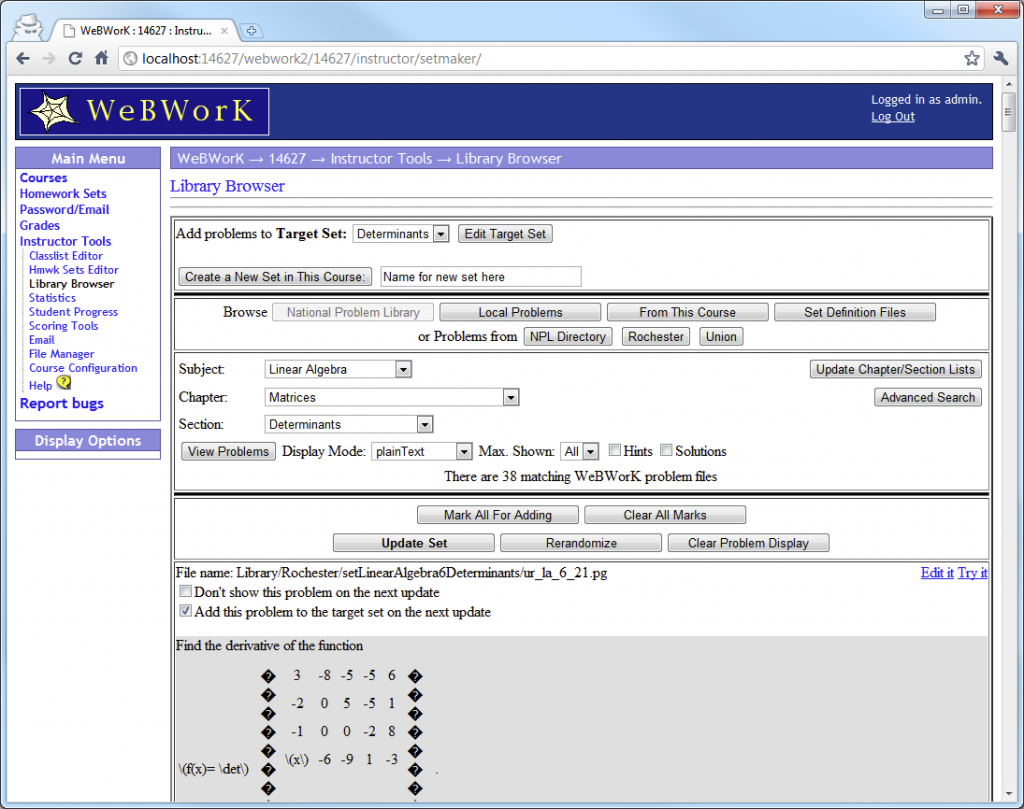Enable the Solutions checkbox
The height and width of the screenshot is (809, 1024).
click(x=666, y=450)
